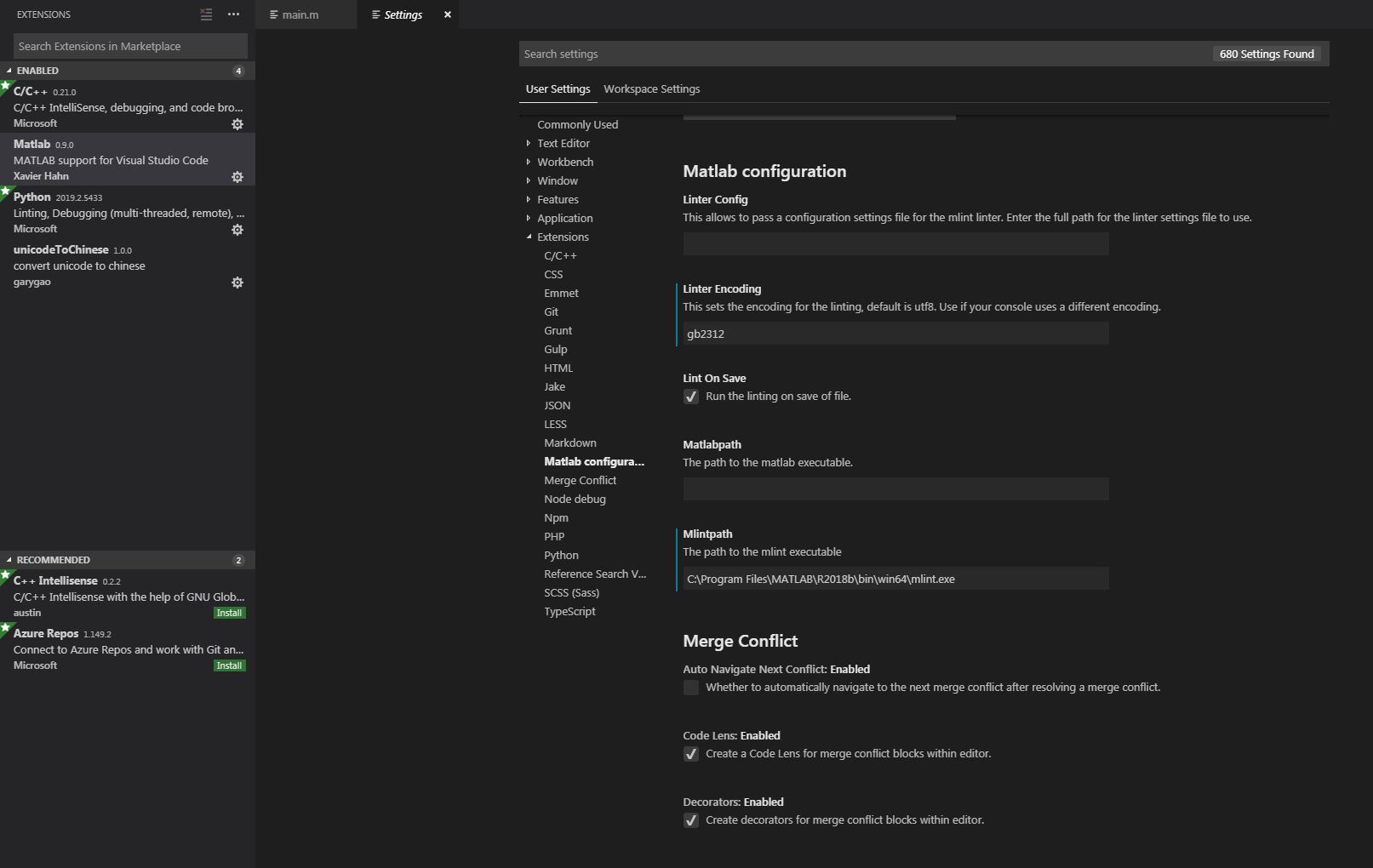Click the clear extensions input icon
Viewport: 1373px width, 868px height.
point(205,14)
